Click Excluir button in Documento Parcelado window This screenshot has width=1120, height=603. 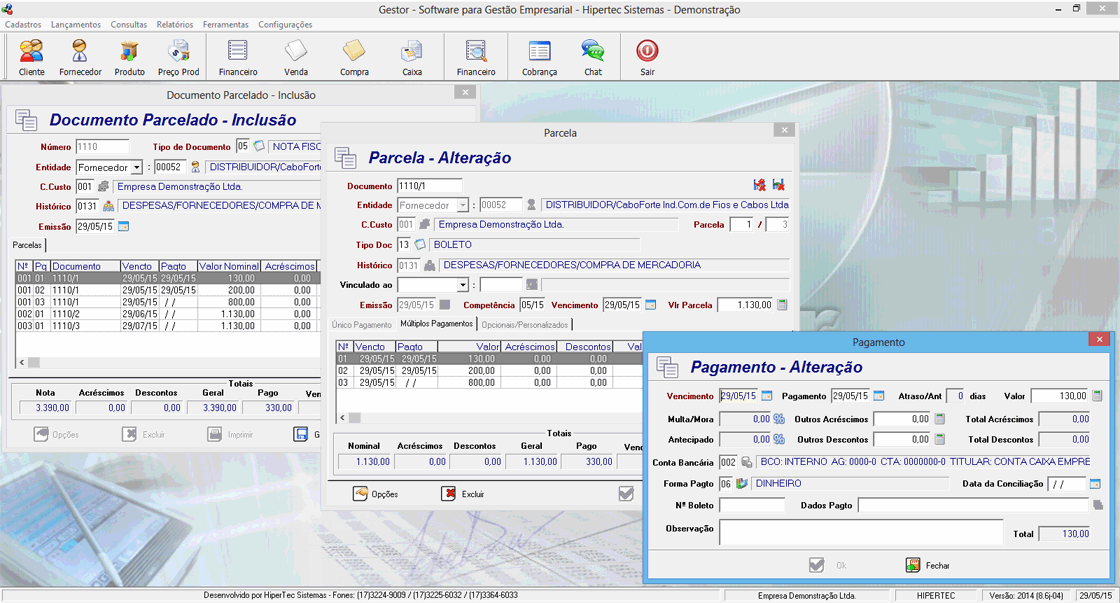click(x=144, y=434)
